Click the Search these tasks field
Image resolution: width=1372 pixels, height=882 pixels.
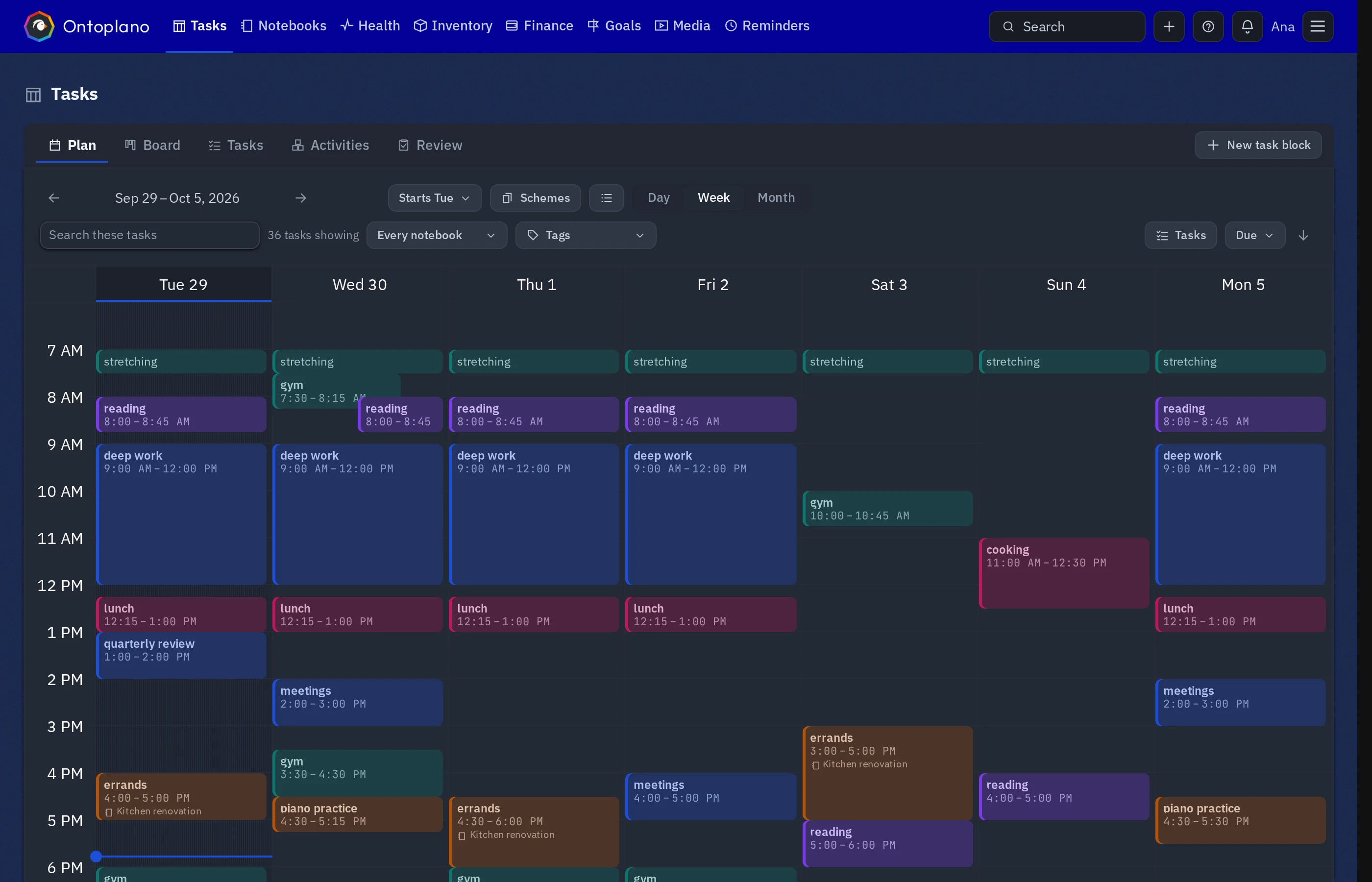pos(149,235)
